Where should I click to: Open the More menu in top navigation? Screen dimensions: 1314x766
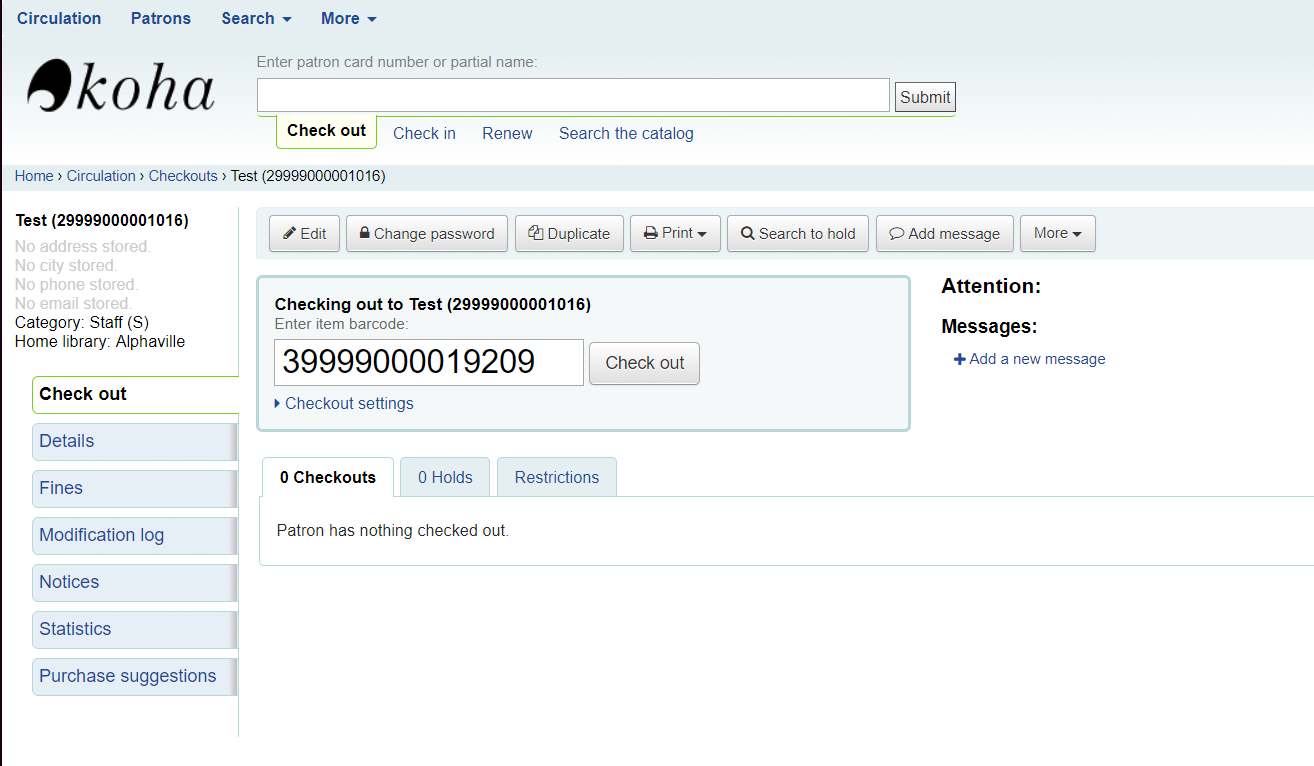[x=348, y=18]
